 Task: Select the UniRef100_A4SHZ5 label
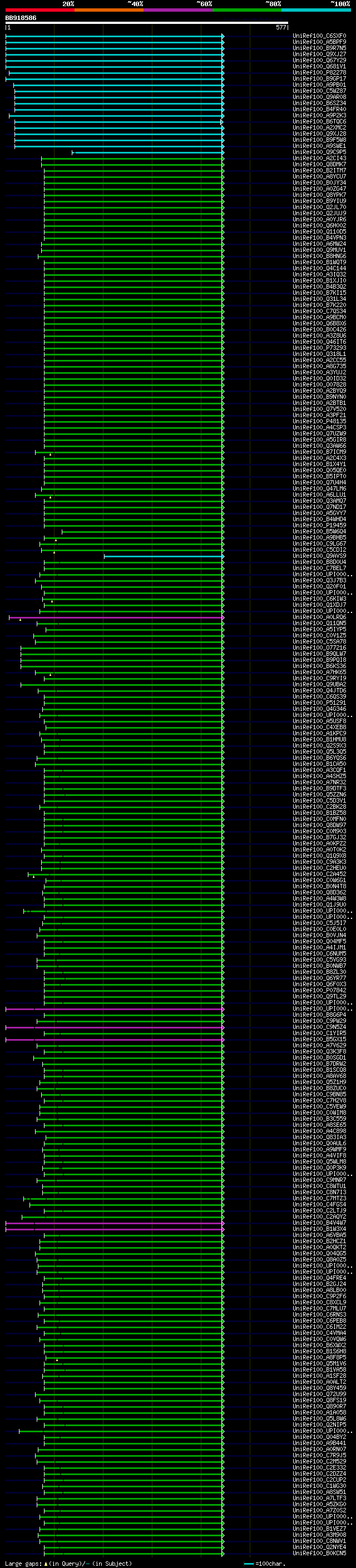pyautogui.click(x=319, y=776)
